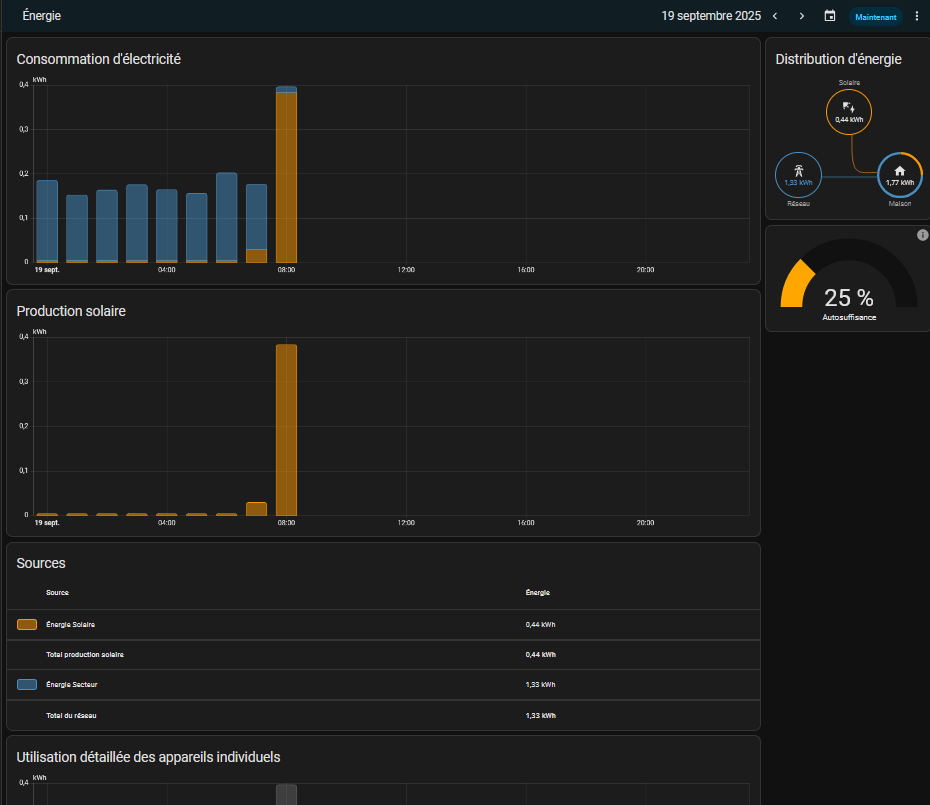This screenshot has height=805, width=930.
Task: Click the Sources card heading
Action: (41, 563)
